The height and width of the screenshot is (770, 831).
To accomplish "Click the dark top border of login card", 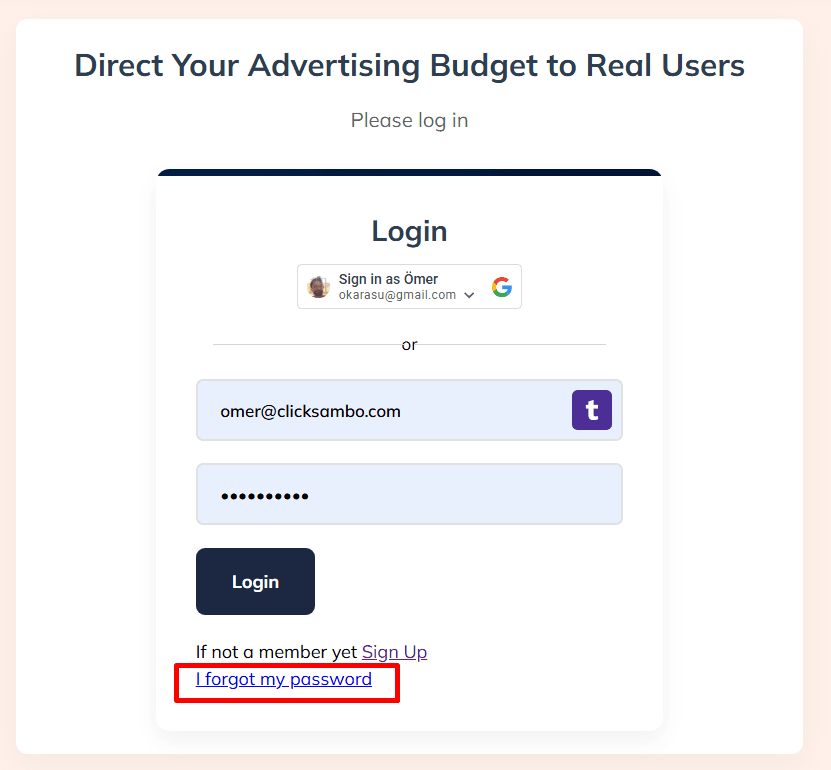I will click(x=409, y=173).
